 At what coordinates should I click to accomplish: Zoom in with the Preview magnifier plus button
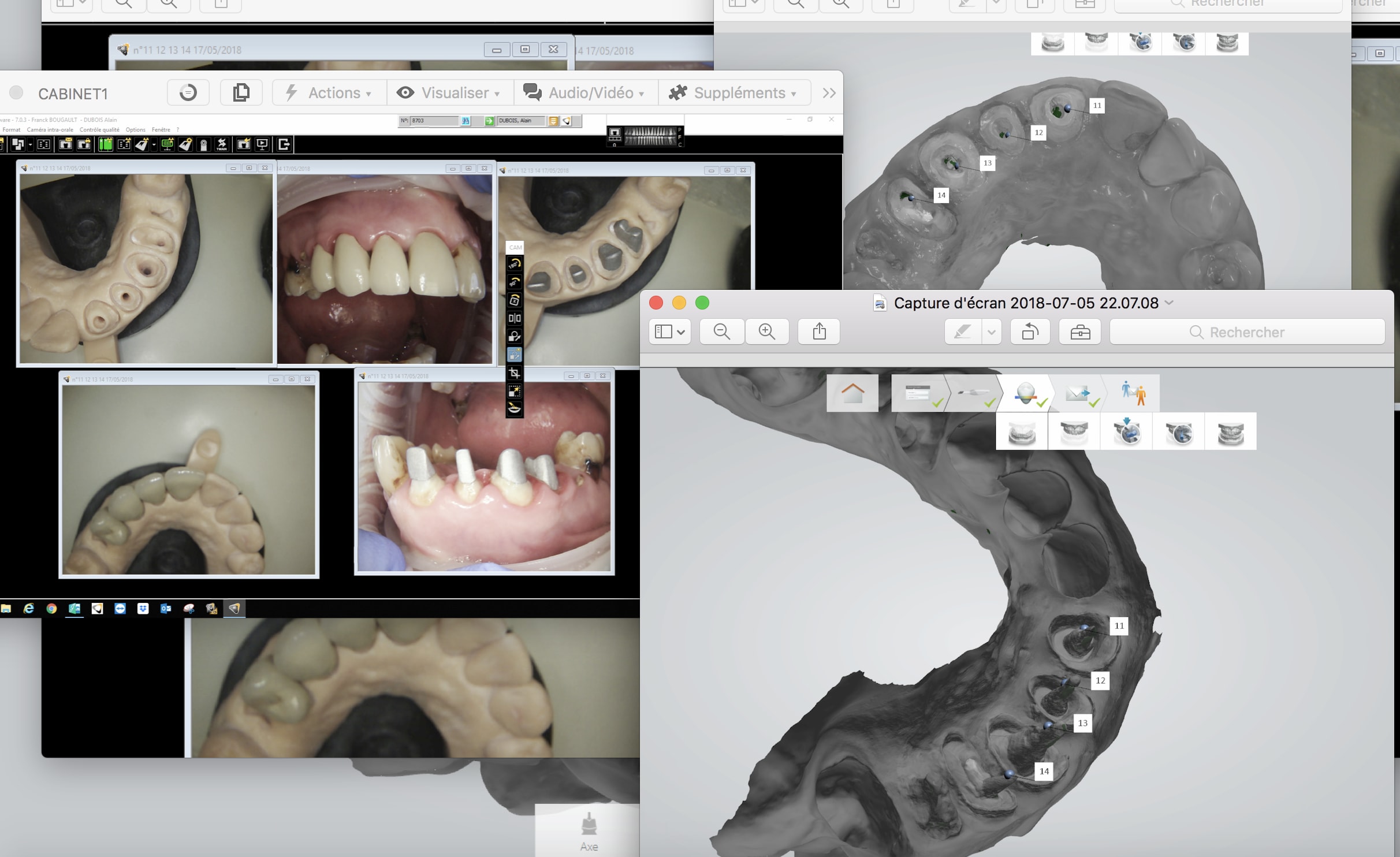pos(767,331)
